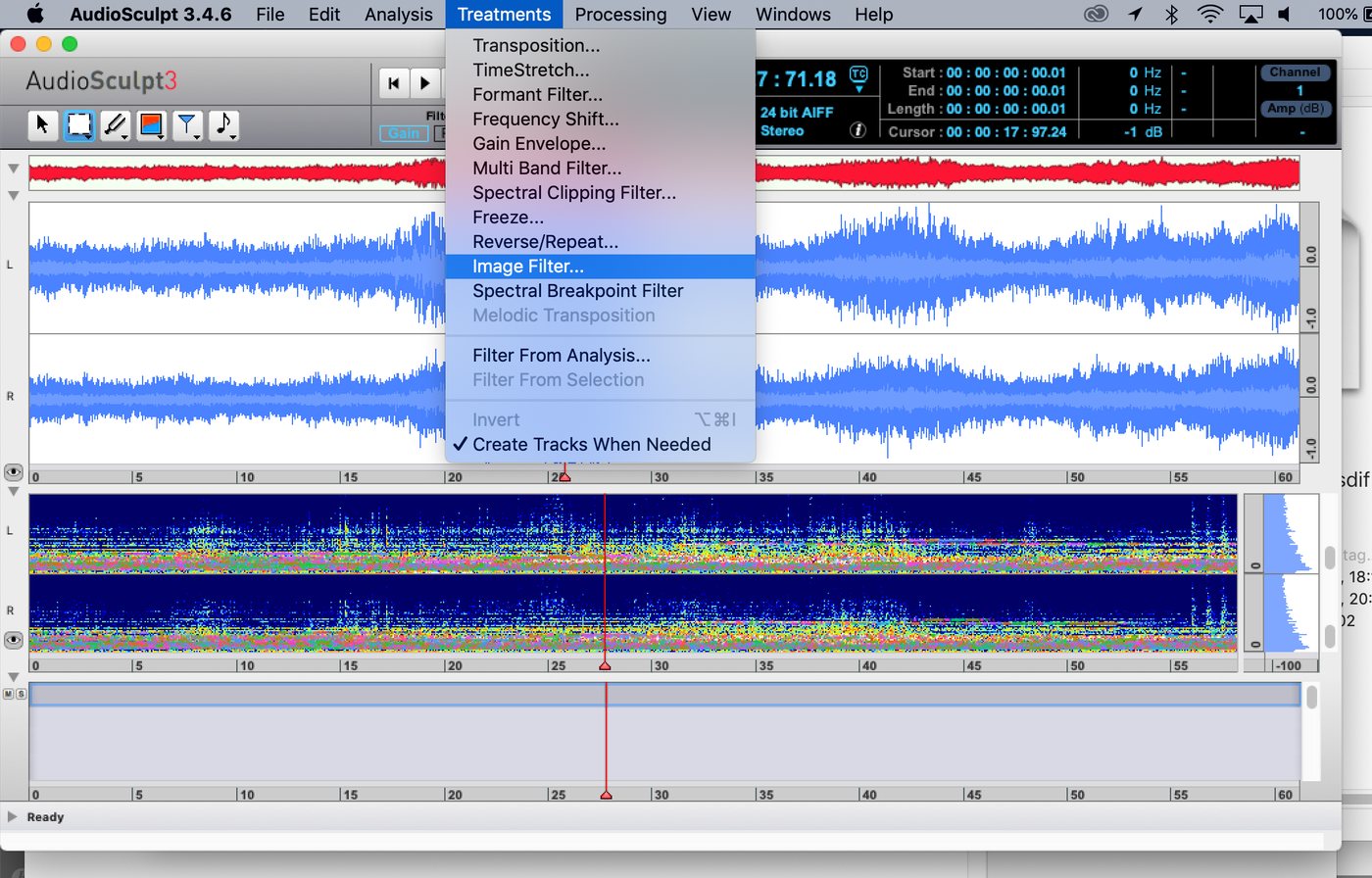Open the Analysis menu
Image resolution: width=1372 pixels, height=878 pixels.
398,14
